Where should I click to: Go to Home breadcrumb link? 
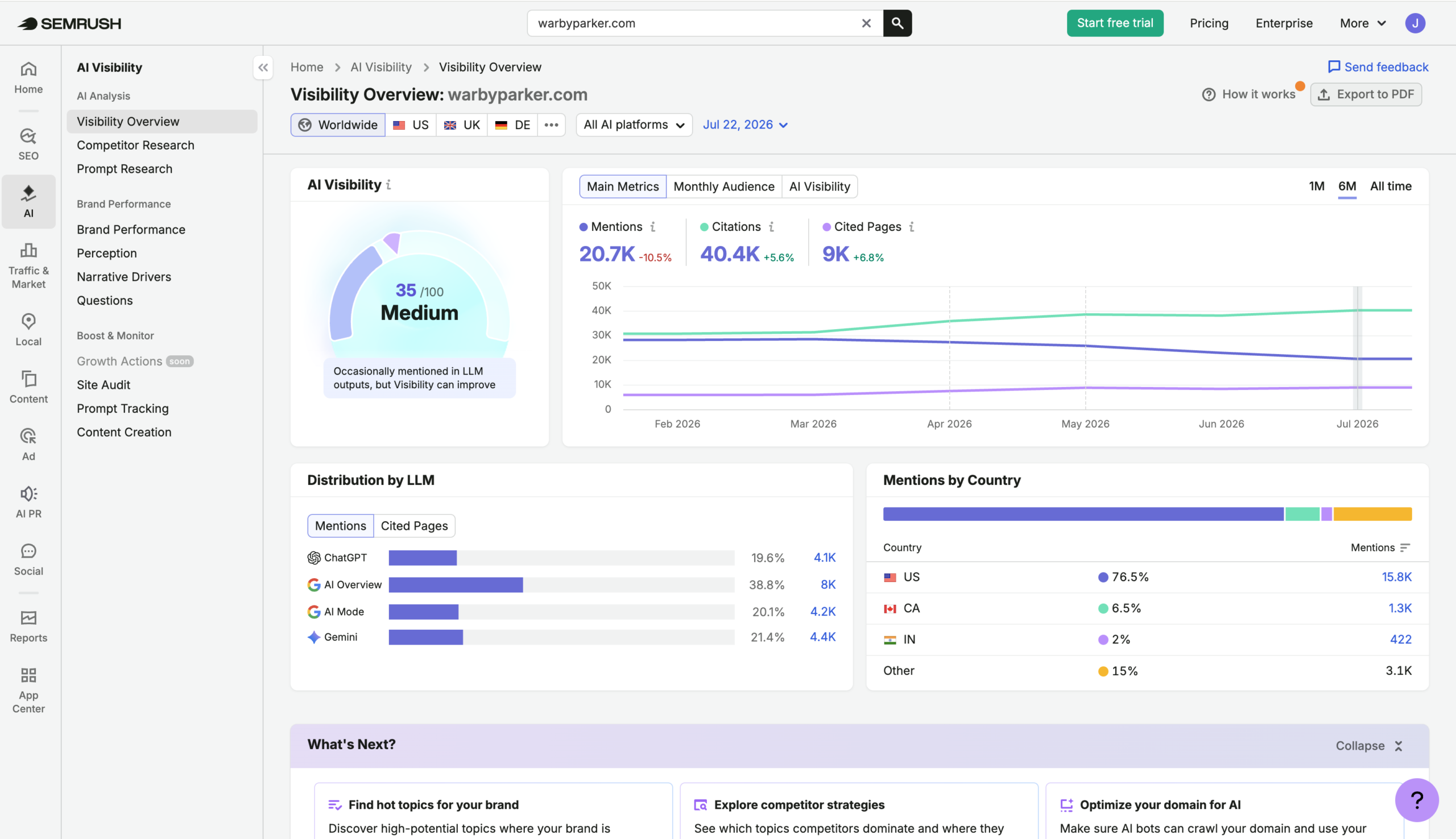pos(307,67)
